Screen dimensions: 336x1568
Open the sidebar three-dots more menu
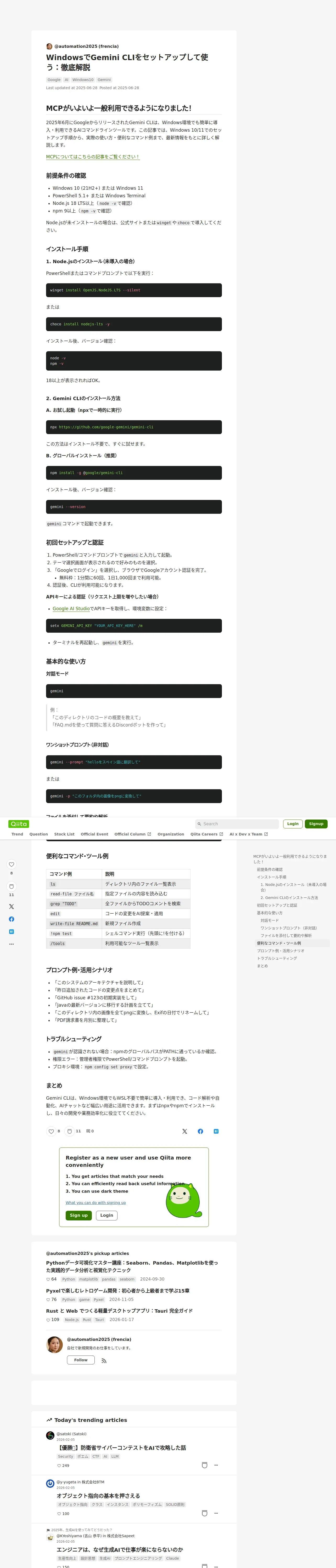11,944
